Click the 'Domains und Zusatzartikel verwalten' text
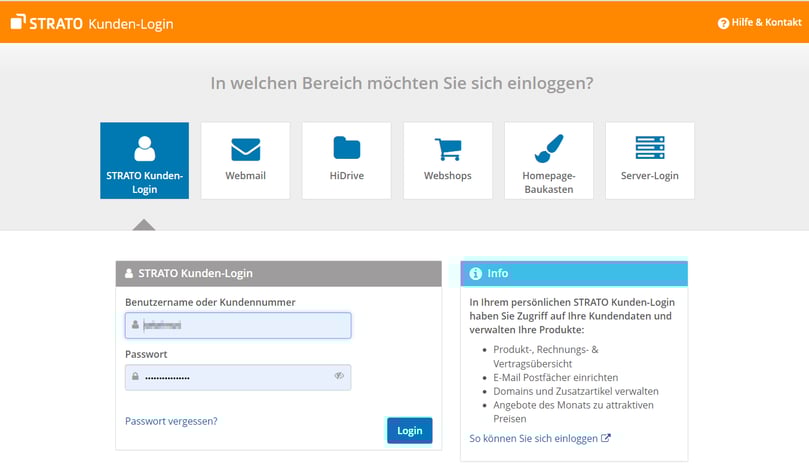Viewport: 809px width, 476px height. point(576,391)
